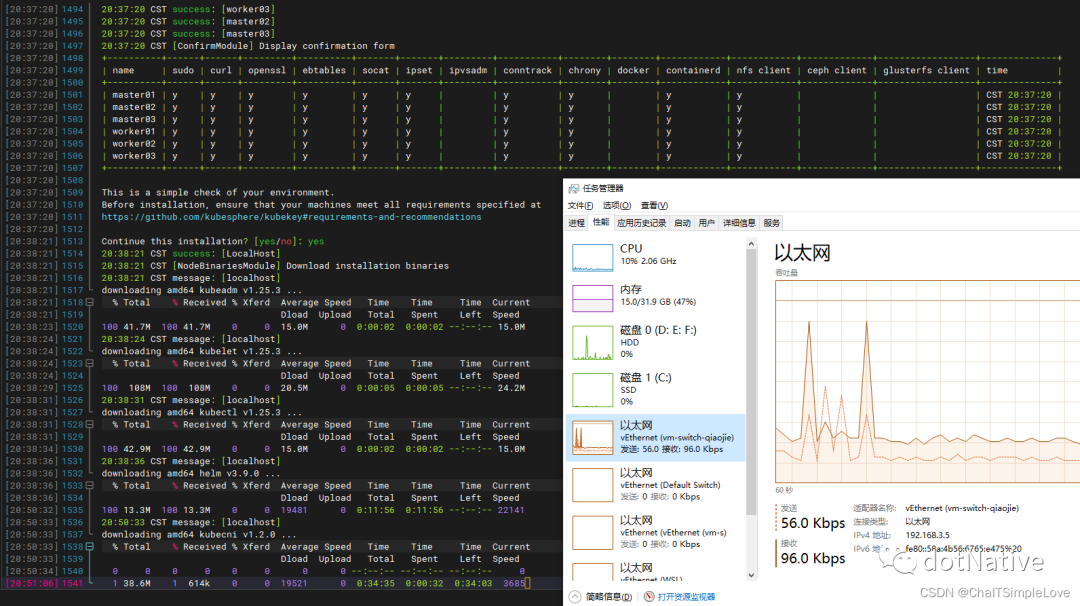This screenshot has height=606, width=1080.
Task: Select the Default Switch Ethernet graph icon
Action: pos(592,485)
